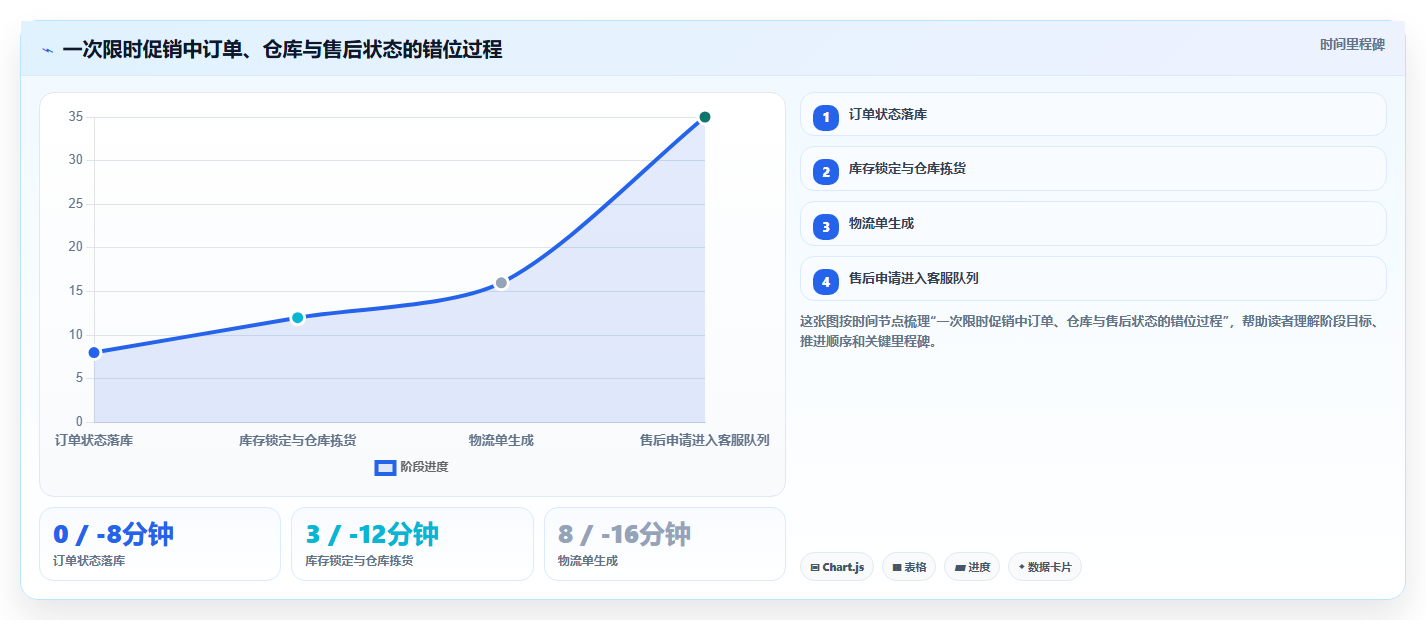Click the x-axis label 库存锁定与仓库拣货
The height and width of the screenshot is (620, 1426).
pyautogui.click(x=297, y=440)
